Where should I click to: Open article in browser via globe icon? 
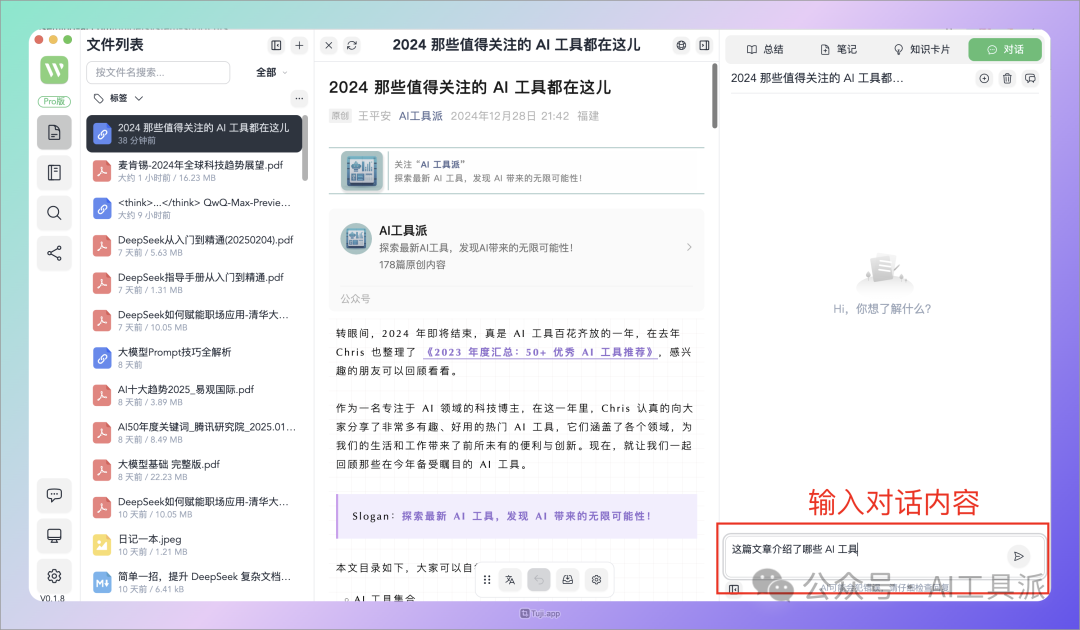point(681,45)
